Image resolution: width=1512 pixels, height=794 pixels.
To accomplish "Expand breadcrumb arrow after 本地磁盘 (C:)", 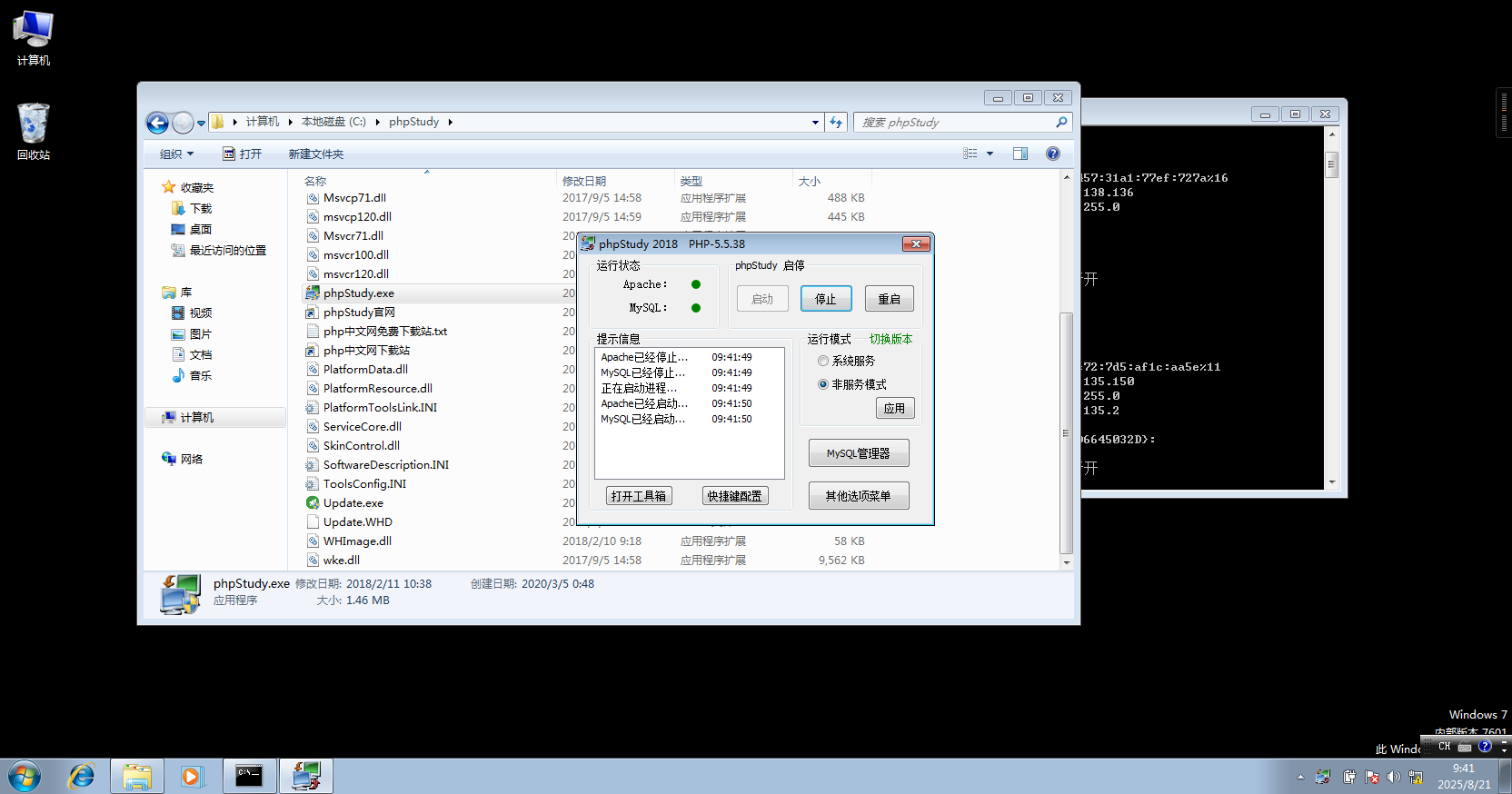I will [x=378, y=122].
